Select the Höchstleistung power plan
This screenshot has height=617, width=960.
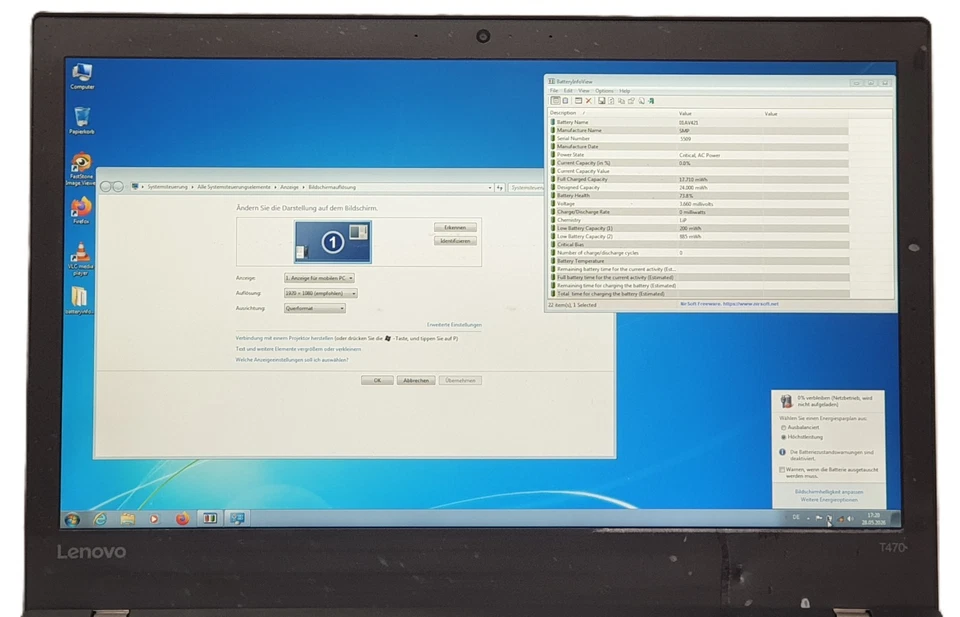(x=803, y=438)
